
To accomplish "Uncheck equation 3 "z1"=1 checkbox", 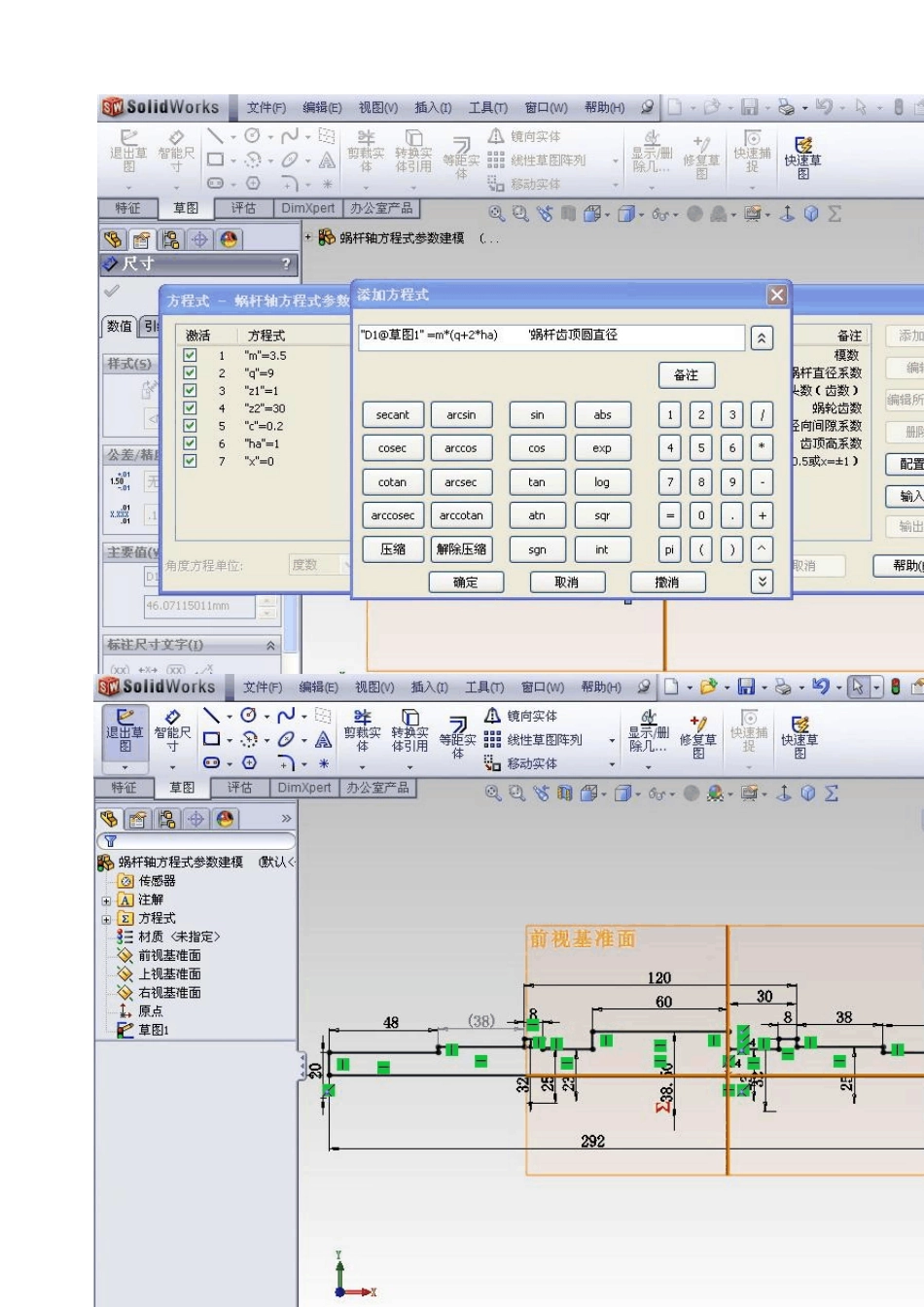I will point(190,390).
